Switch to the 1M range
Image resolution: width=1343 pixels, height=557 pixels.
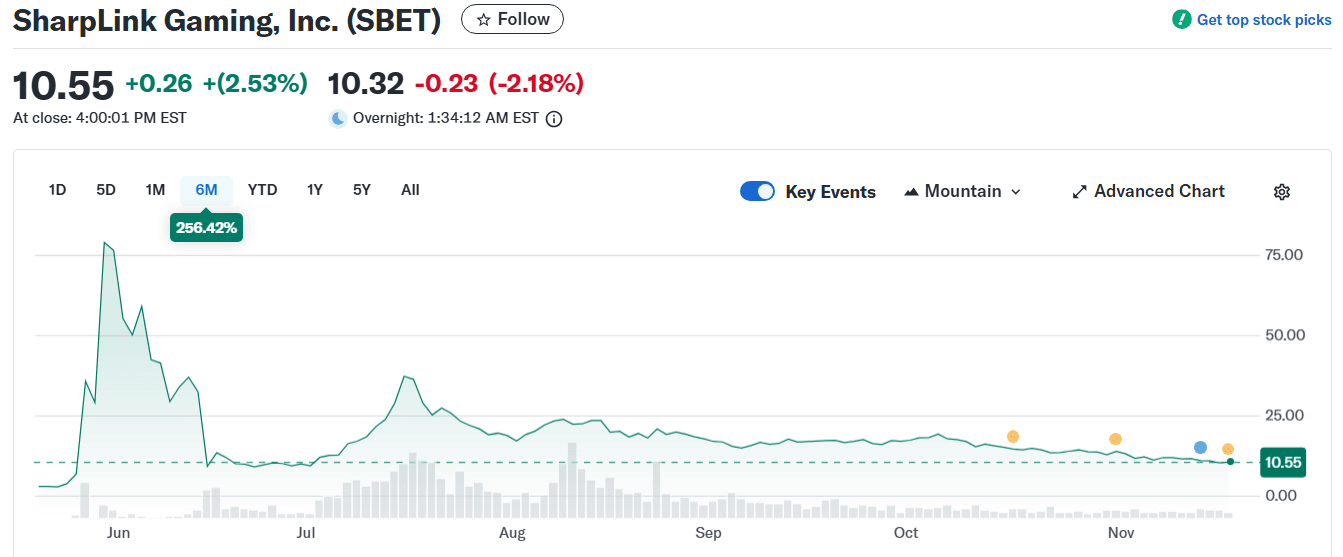click(x=155, y=190)
